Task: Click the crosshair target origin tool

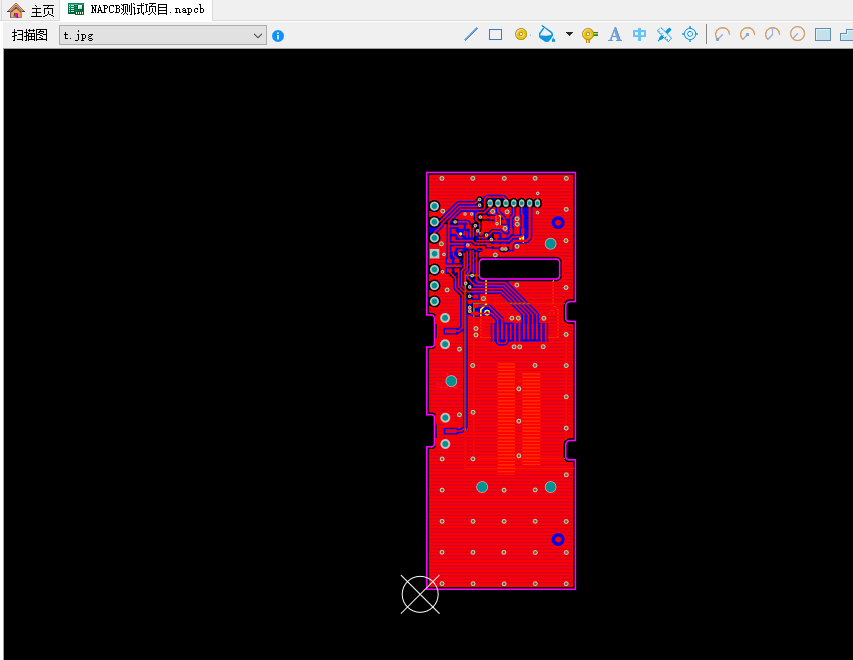Action: click(x=690, y=35)
